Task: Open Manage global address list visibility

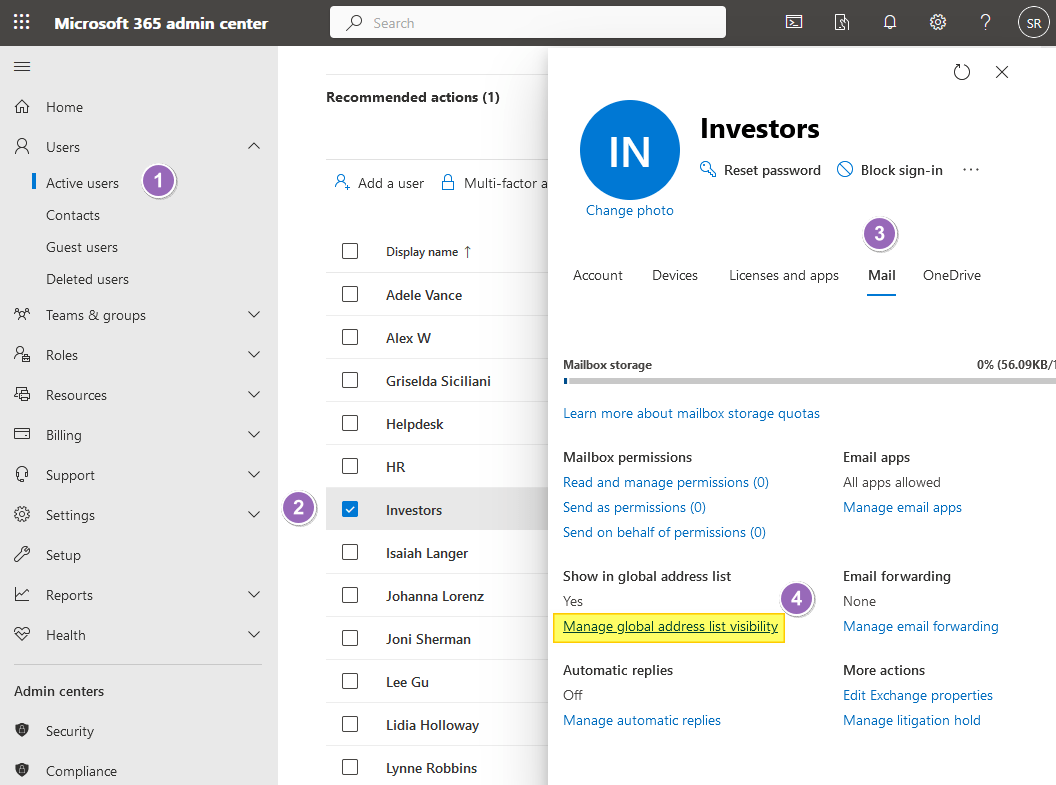Action: coord(669,626)
